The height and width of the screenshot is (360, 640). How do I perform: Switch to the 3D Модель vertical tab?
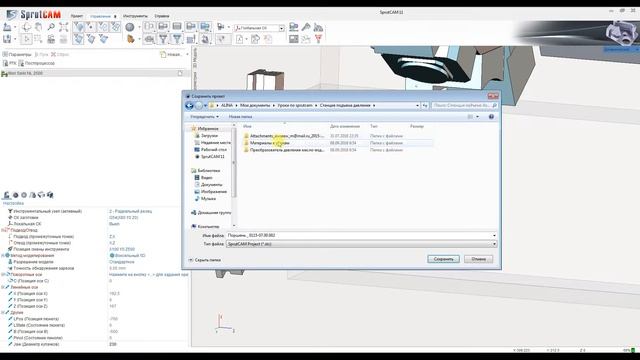click(x=195, y=58)
